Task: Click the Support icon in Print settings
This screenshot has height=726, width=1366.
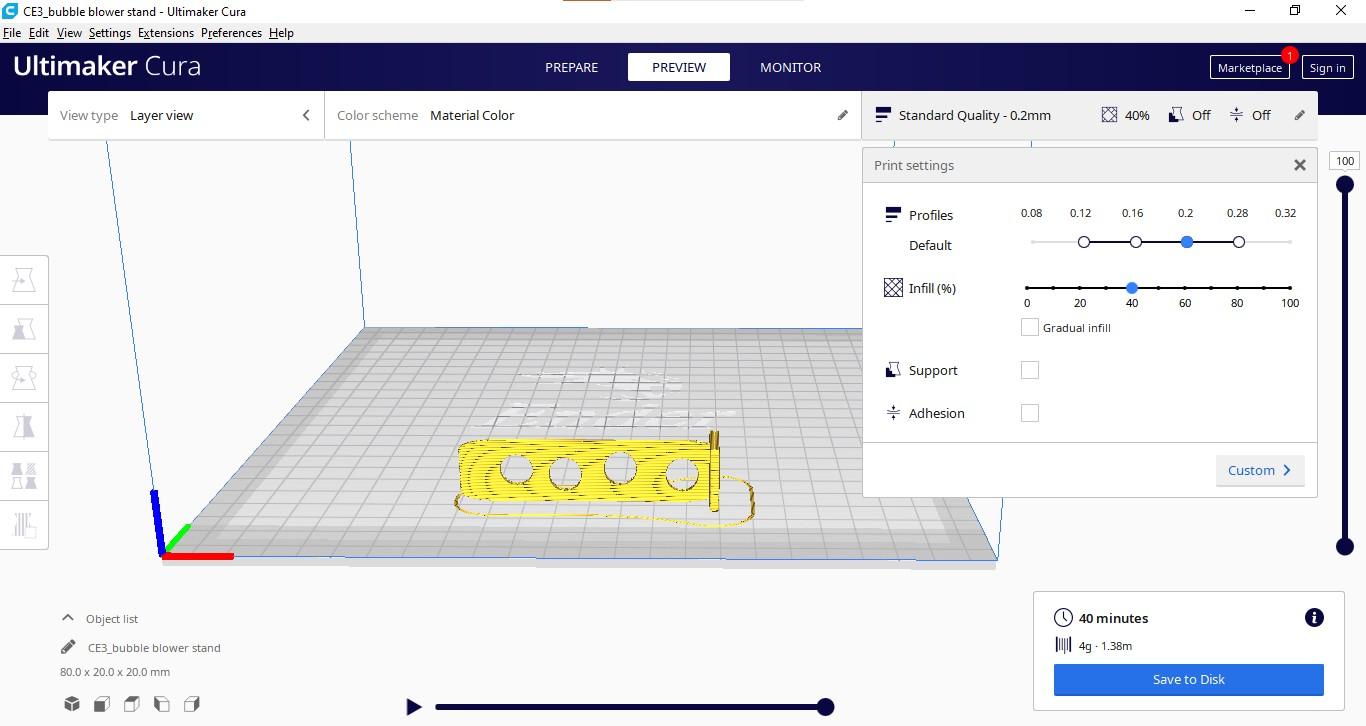Action: (893, 370)
